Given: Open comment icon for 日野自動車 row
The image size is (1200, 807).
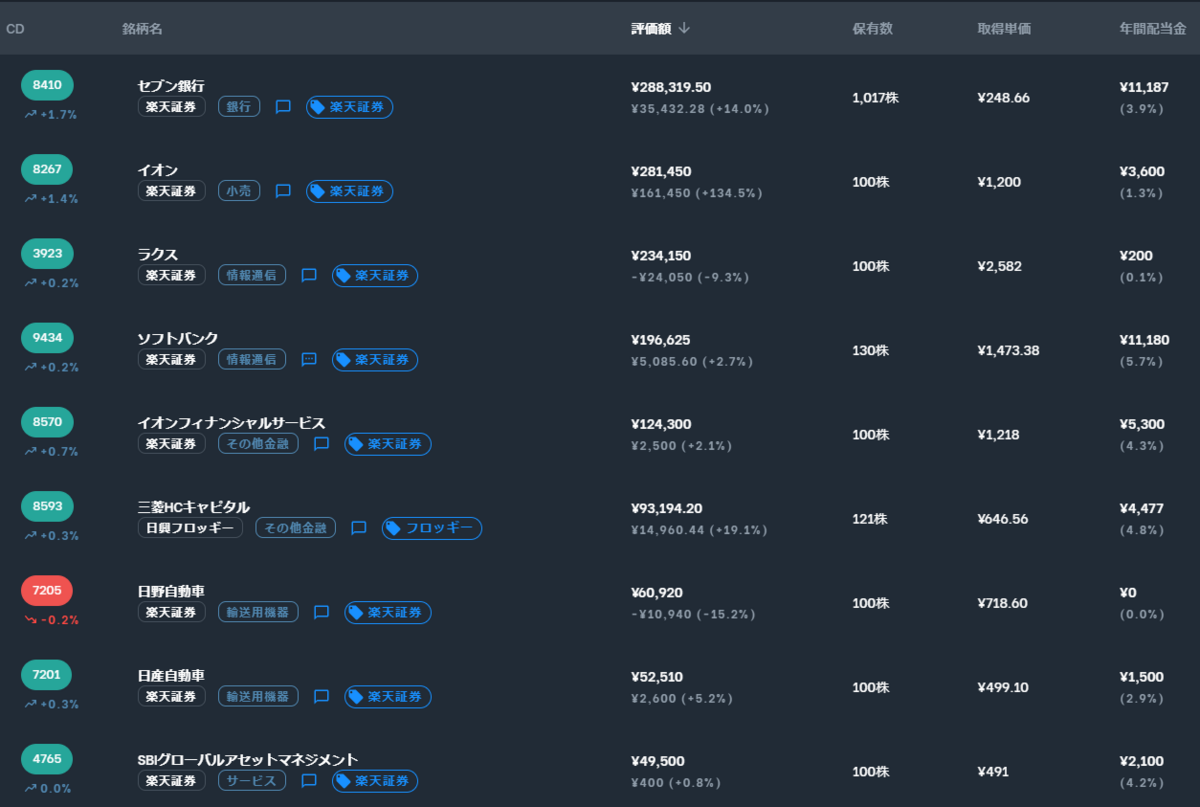Looking at the screenshot, I should pos(321,612).
